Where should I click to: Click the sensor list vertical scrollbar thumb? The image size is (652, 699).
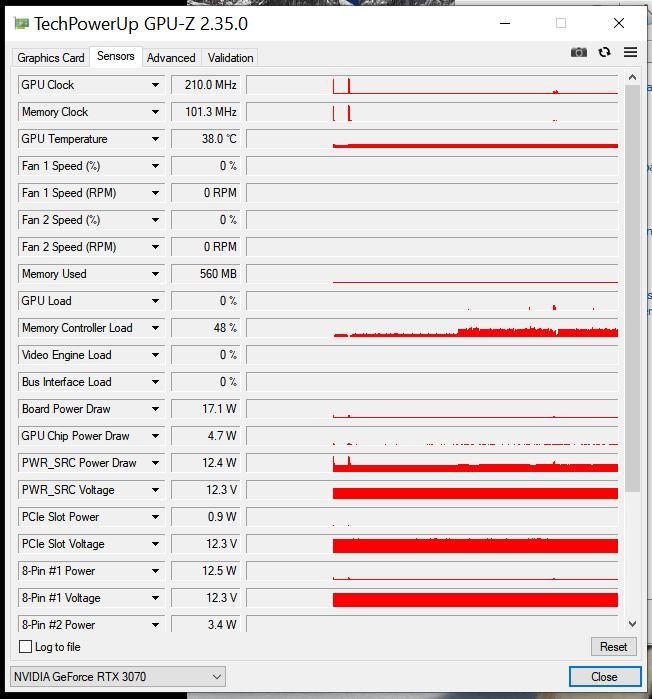tap(632, 288)
